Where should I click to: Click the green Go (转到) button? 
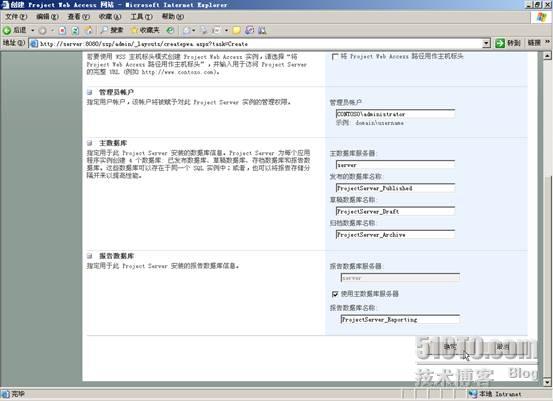point(508,43)
